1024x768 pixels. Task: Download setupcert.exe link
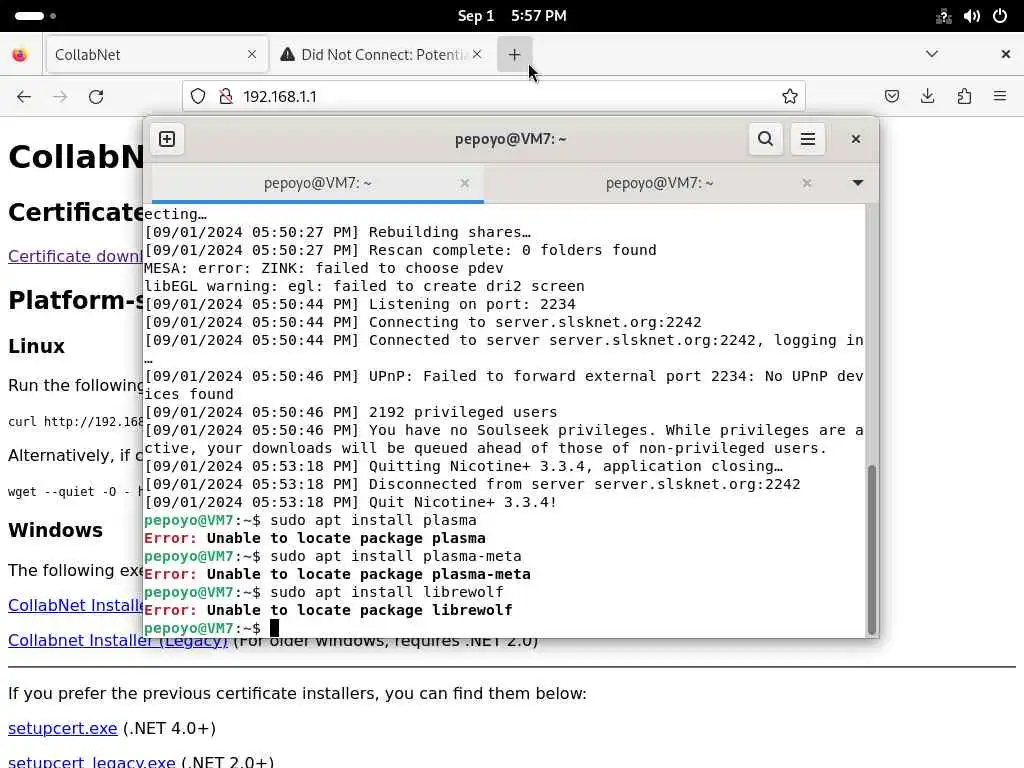63,728
